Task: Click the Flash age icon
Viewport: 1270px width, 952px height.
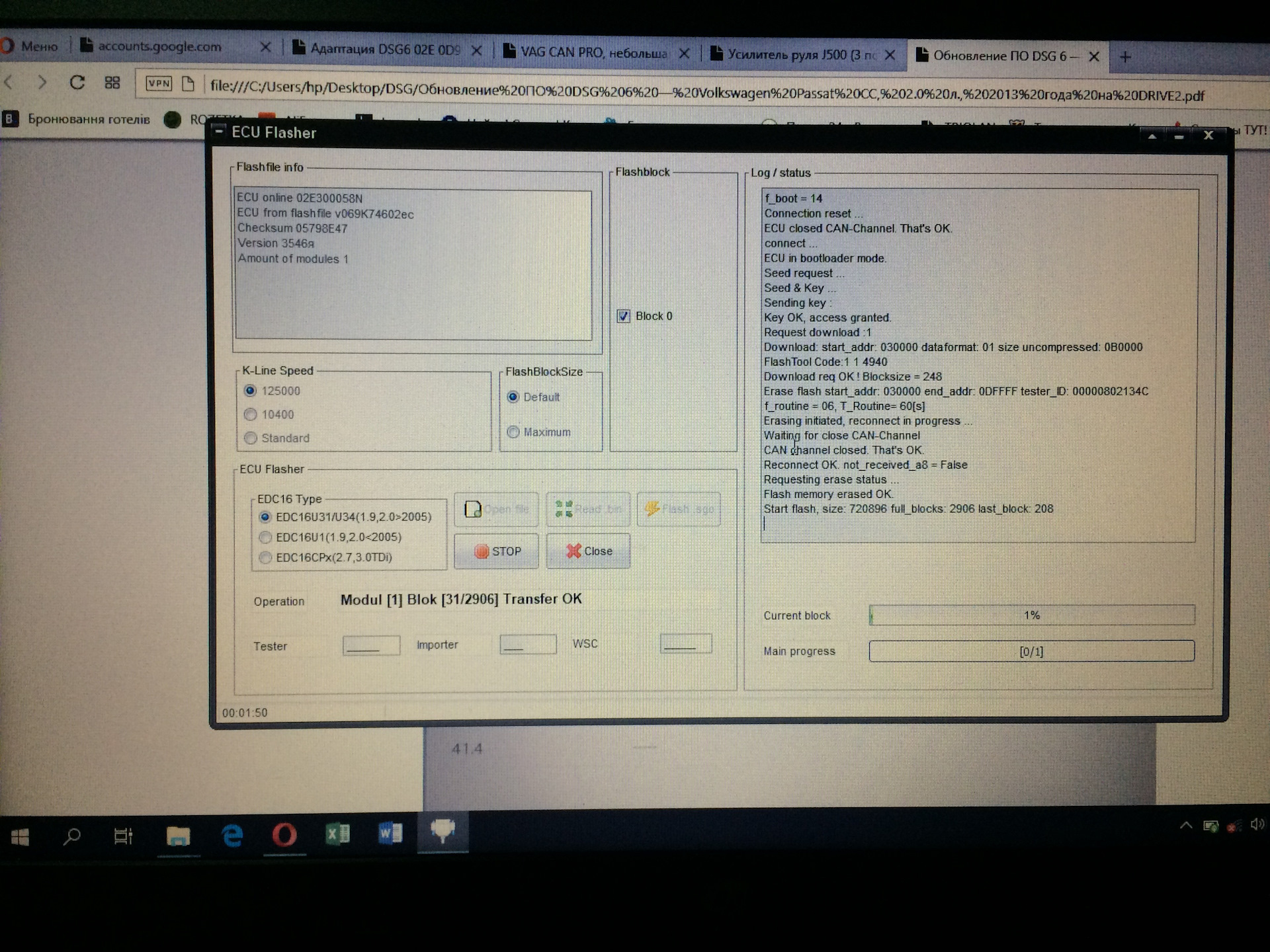Action: tap(675, 510)
